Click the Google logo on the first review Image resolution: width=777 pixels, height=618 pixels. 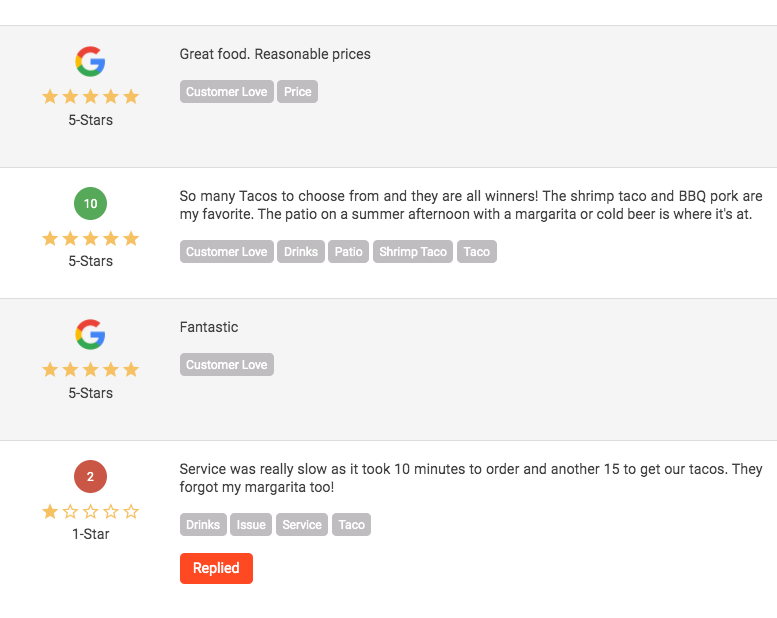pyautogui.click(x=90, y=61)
